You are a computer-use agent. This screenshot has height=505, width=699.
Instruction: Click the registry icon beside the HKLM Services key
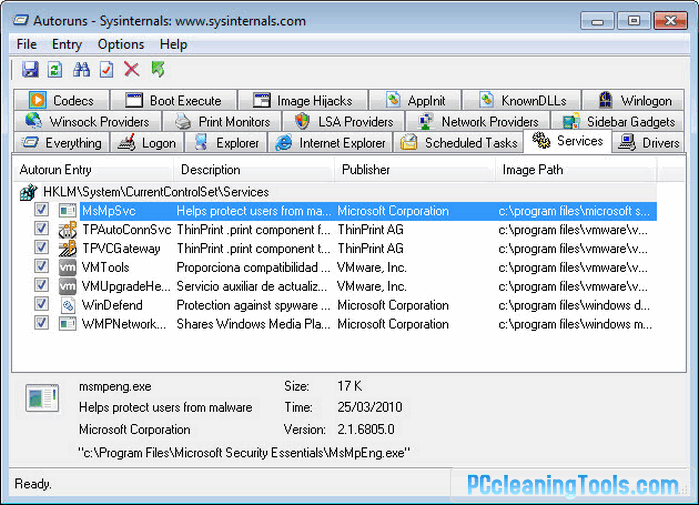(29, 192)
